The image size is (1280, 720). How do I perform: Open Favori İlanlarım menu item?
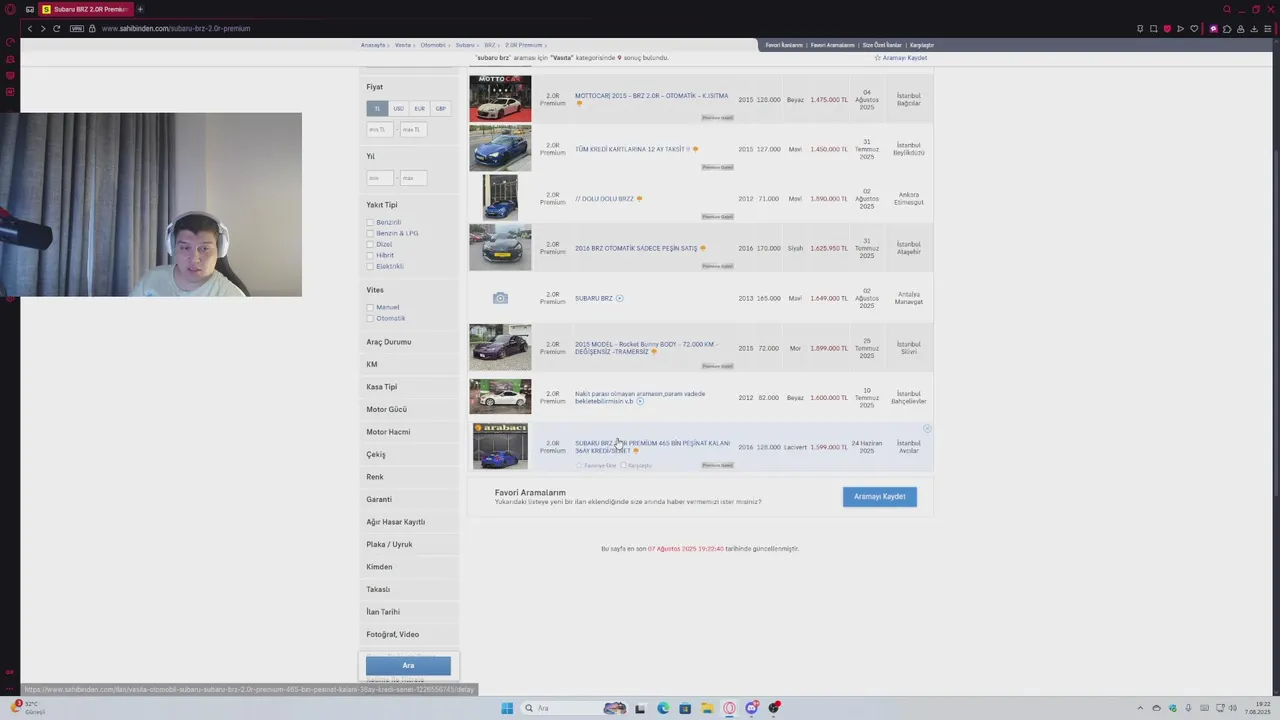tap(784, 45)
